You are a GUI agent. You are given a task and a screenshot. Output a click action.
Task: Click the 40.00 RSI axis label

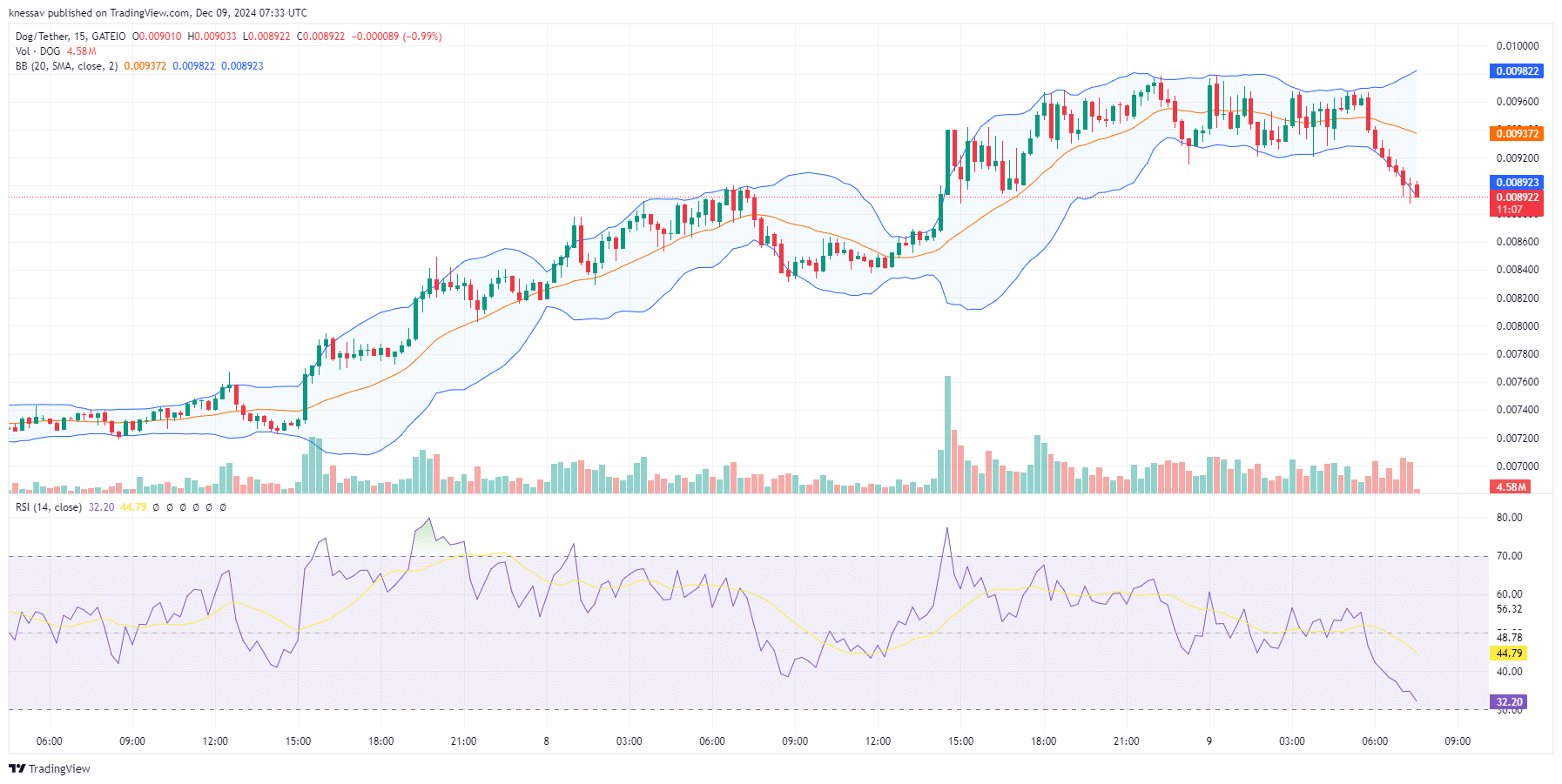1509,672
